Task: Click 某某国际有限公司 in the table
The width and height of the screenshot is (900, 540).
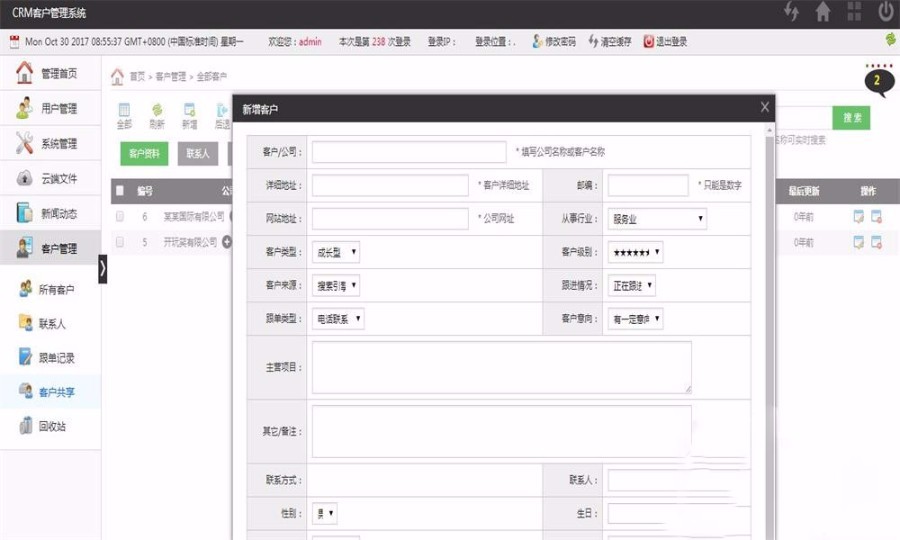Action: point(194,216)
